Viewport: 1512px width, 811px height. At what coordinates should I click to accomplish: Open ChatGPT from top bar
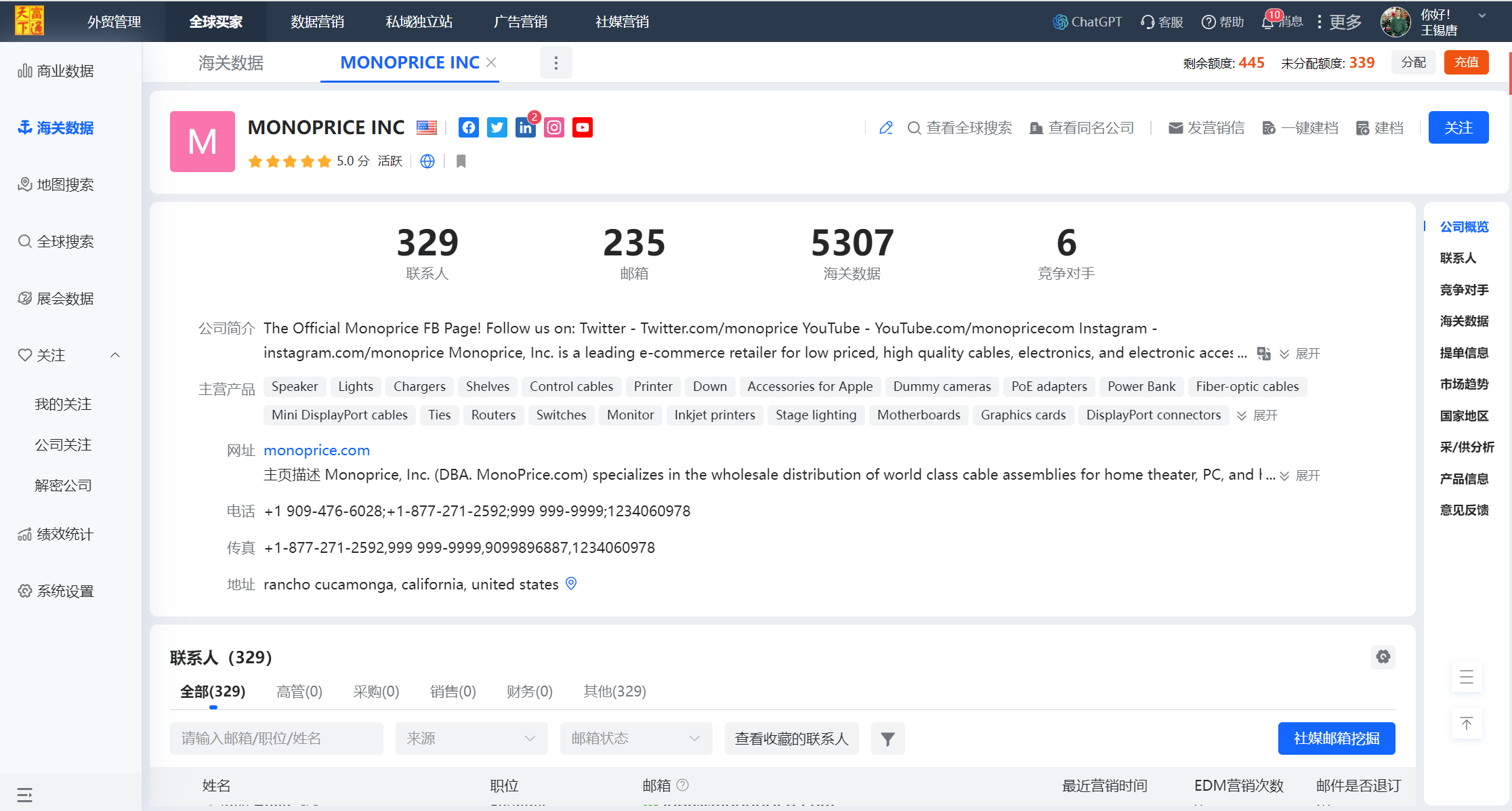(1087, 22)
